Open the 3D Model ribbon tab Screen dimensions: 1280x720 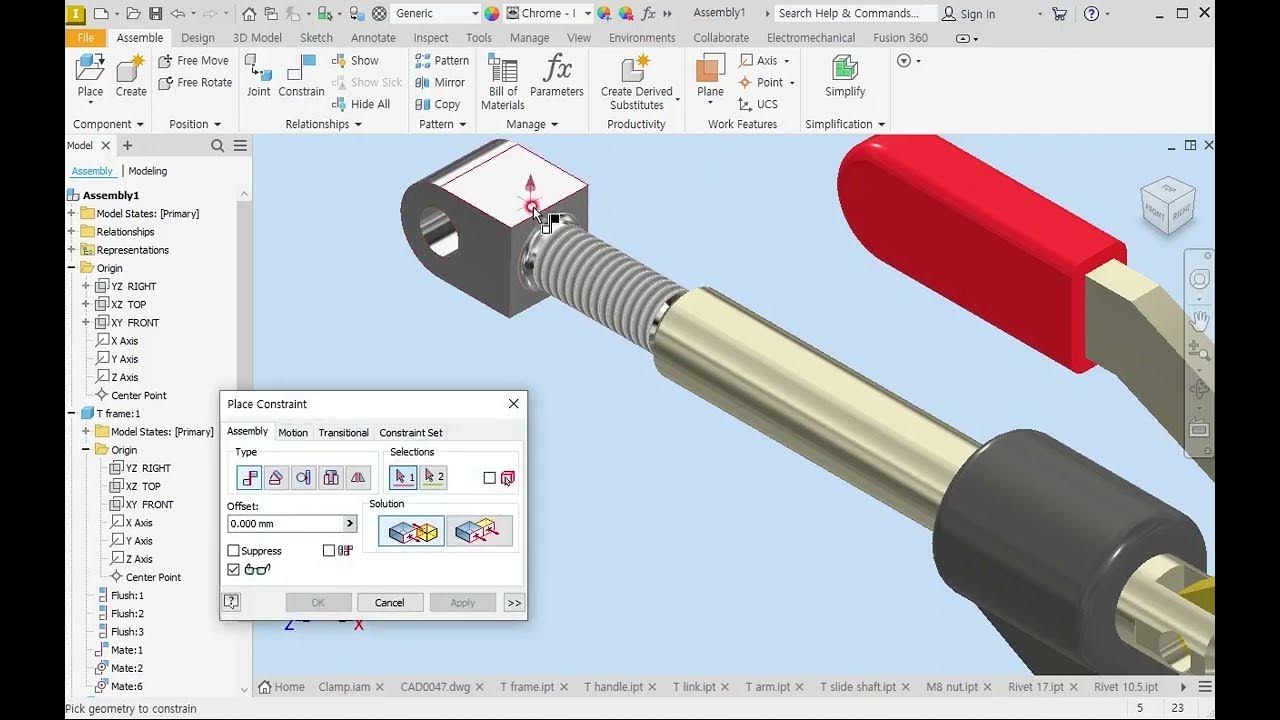[x=257, y=38]
